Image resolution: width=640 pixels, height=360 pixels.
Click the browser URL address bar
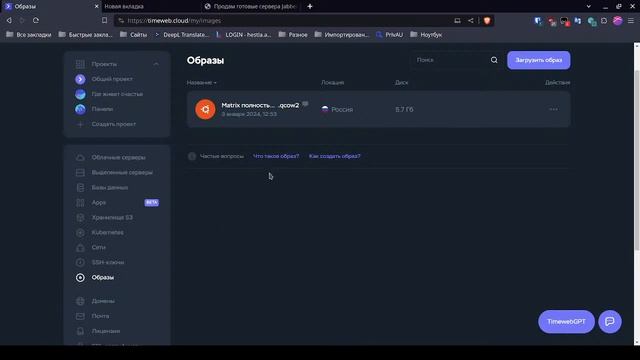point(286,20)
